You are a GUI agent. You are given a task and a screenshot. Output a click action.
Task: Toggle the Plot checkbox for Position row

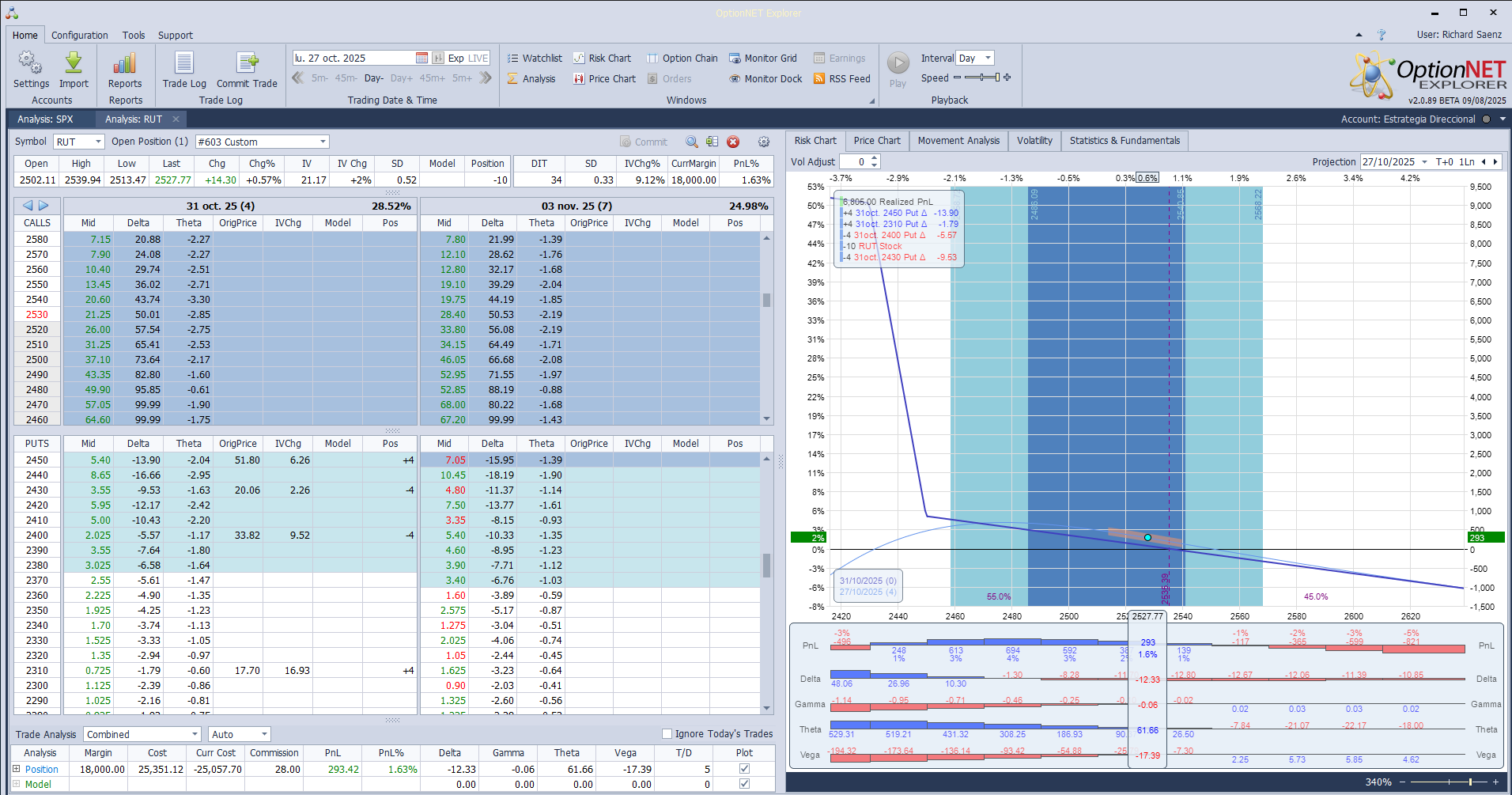(x=744, y=769)
